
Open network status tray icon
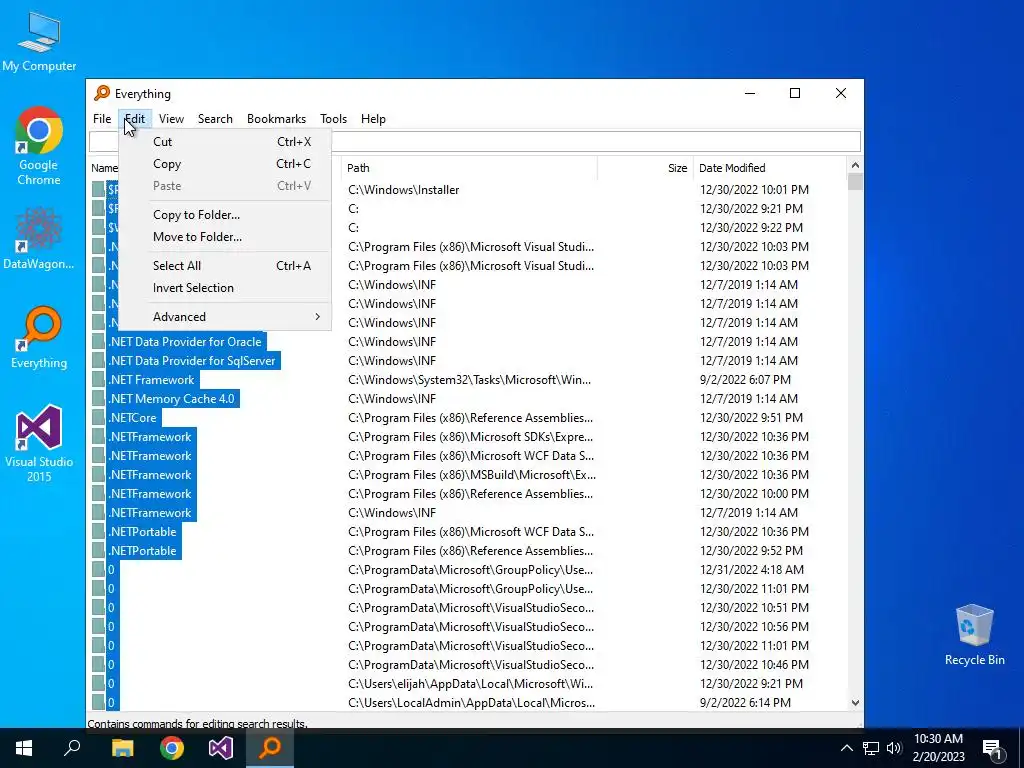871,748
